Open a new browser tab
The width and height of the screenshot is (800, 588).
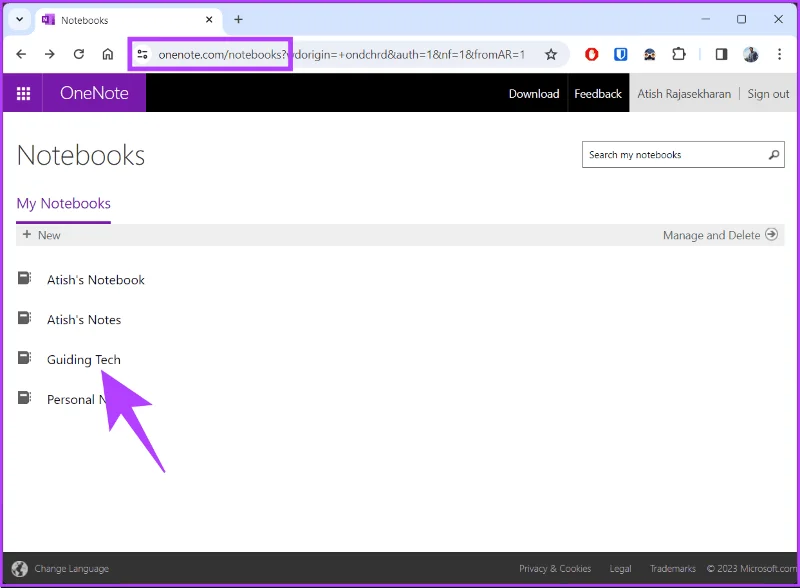coord(238,19)
